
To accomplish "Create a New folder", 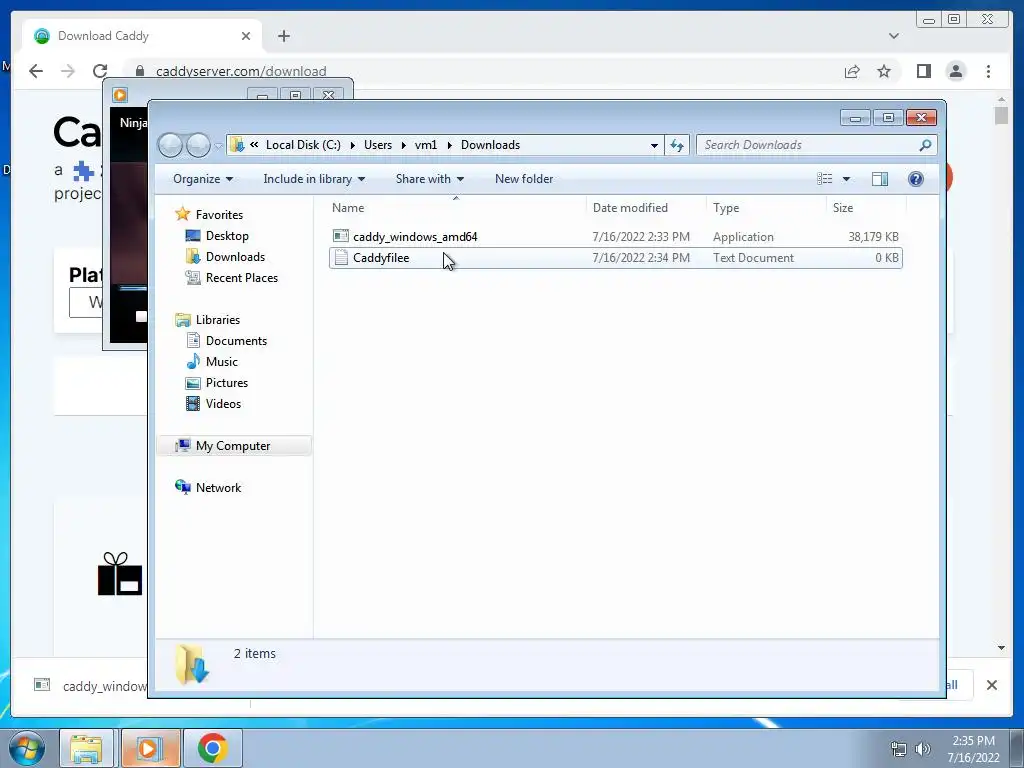I will [524, 179].
